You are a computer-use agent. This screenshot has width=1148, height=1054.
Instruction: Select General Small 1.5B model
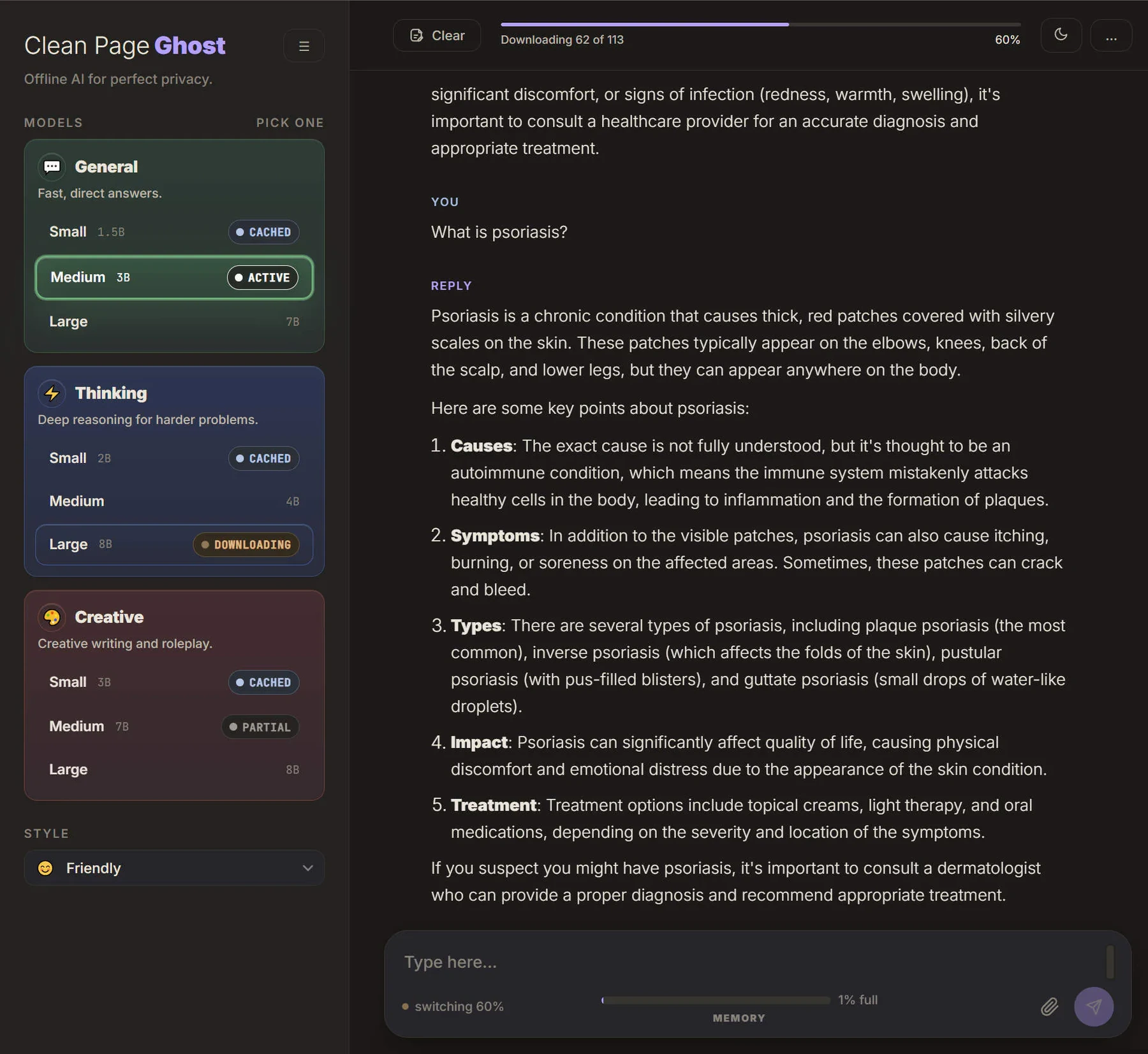[174, 232]
